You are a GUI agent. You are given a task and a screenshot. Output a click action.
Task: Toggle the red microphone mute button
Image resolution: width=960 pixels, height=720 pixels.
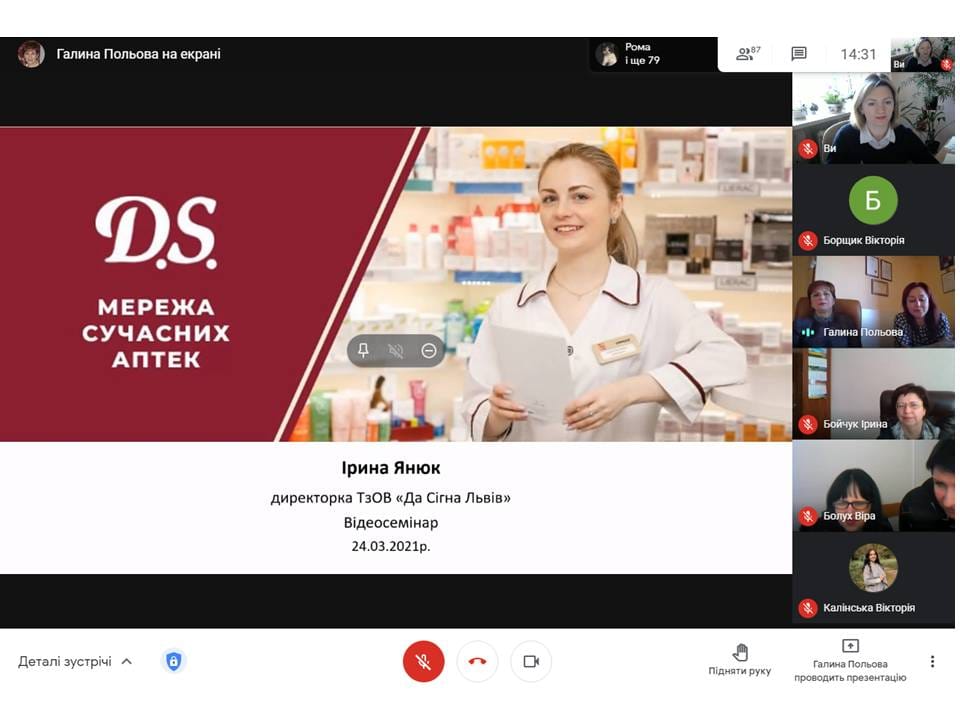click(423, 661)
